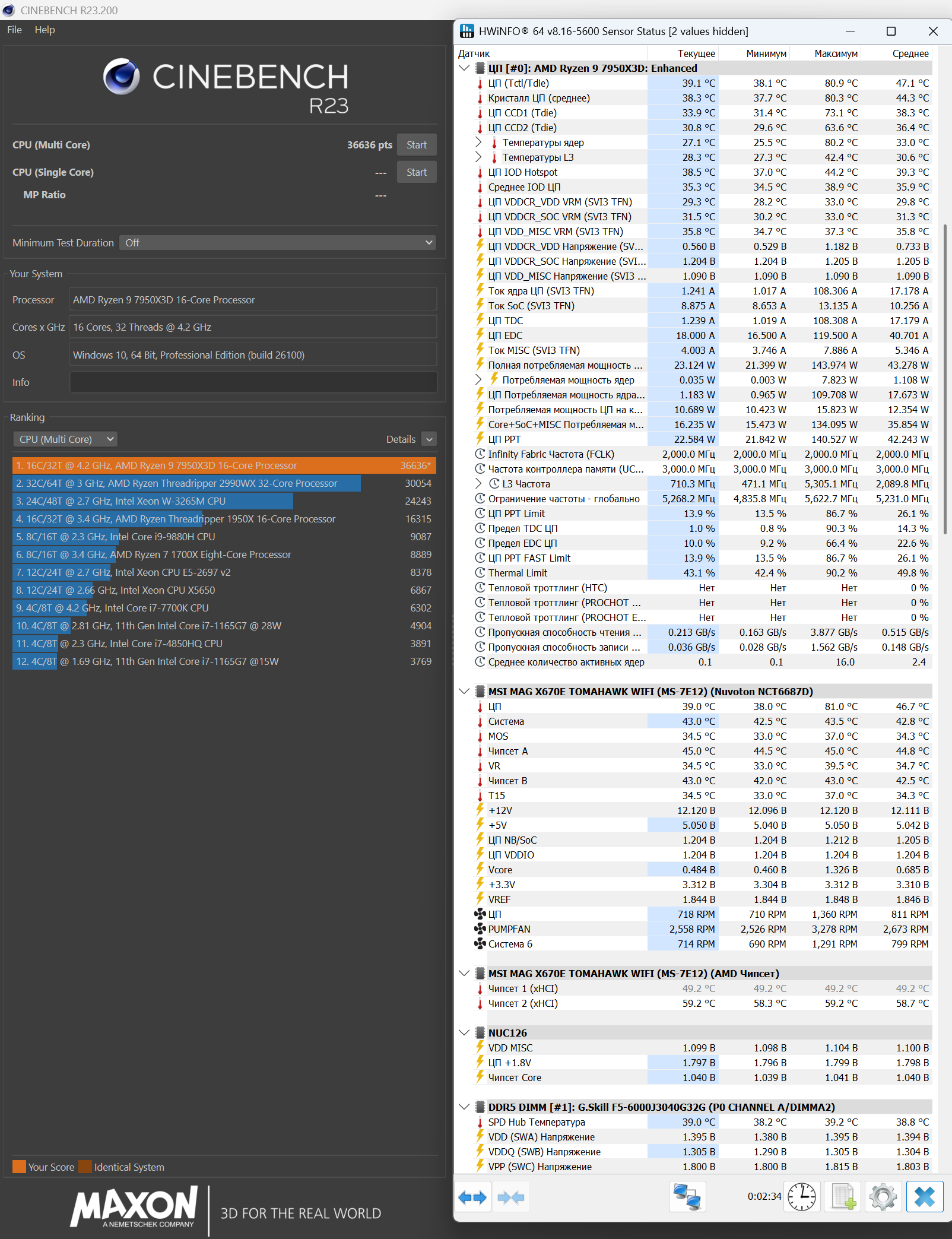Open the Details arrow dropdown in Ranking

click(x=429, y=439)
